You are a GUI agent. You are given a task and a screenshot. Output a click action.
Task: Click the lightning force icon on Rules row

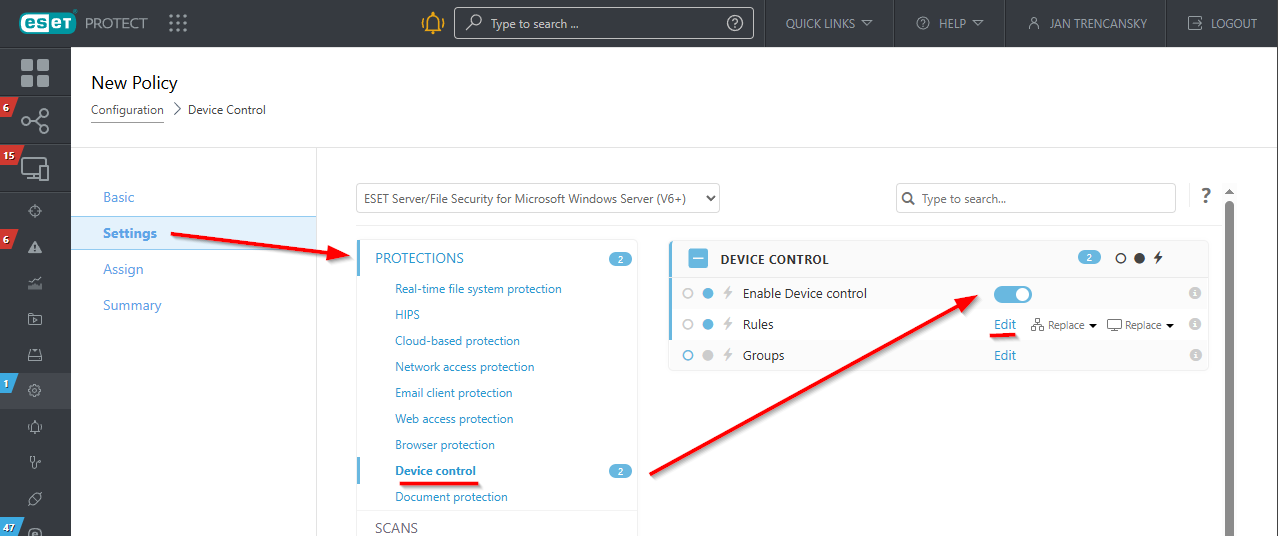click(x=728, y=325)
